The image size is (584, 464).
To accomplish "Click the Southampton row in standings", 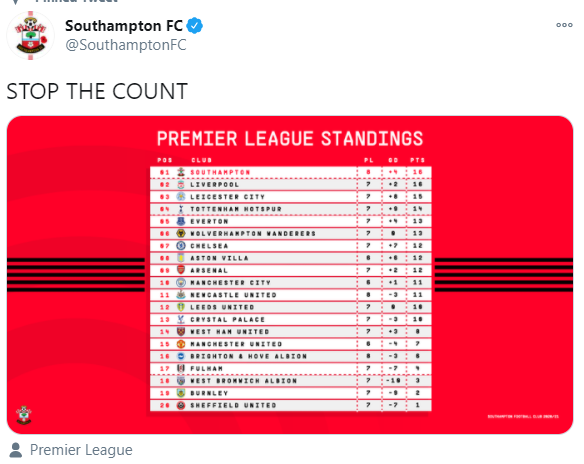I will pos(291,172).
